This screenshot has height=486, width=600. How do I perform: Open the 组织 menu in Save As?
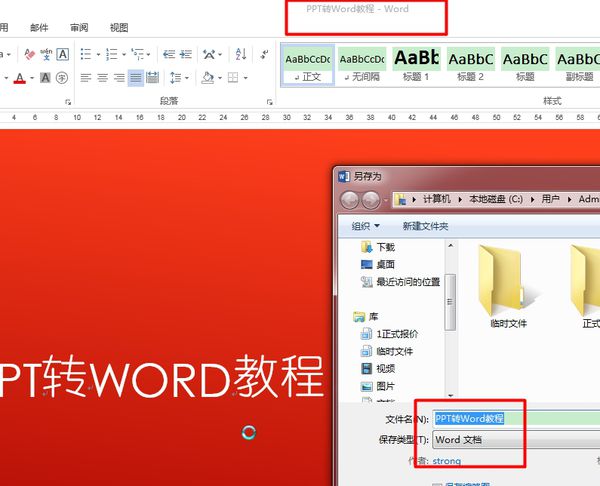[x=365, y=226]
